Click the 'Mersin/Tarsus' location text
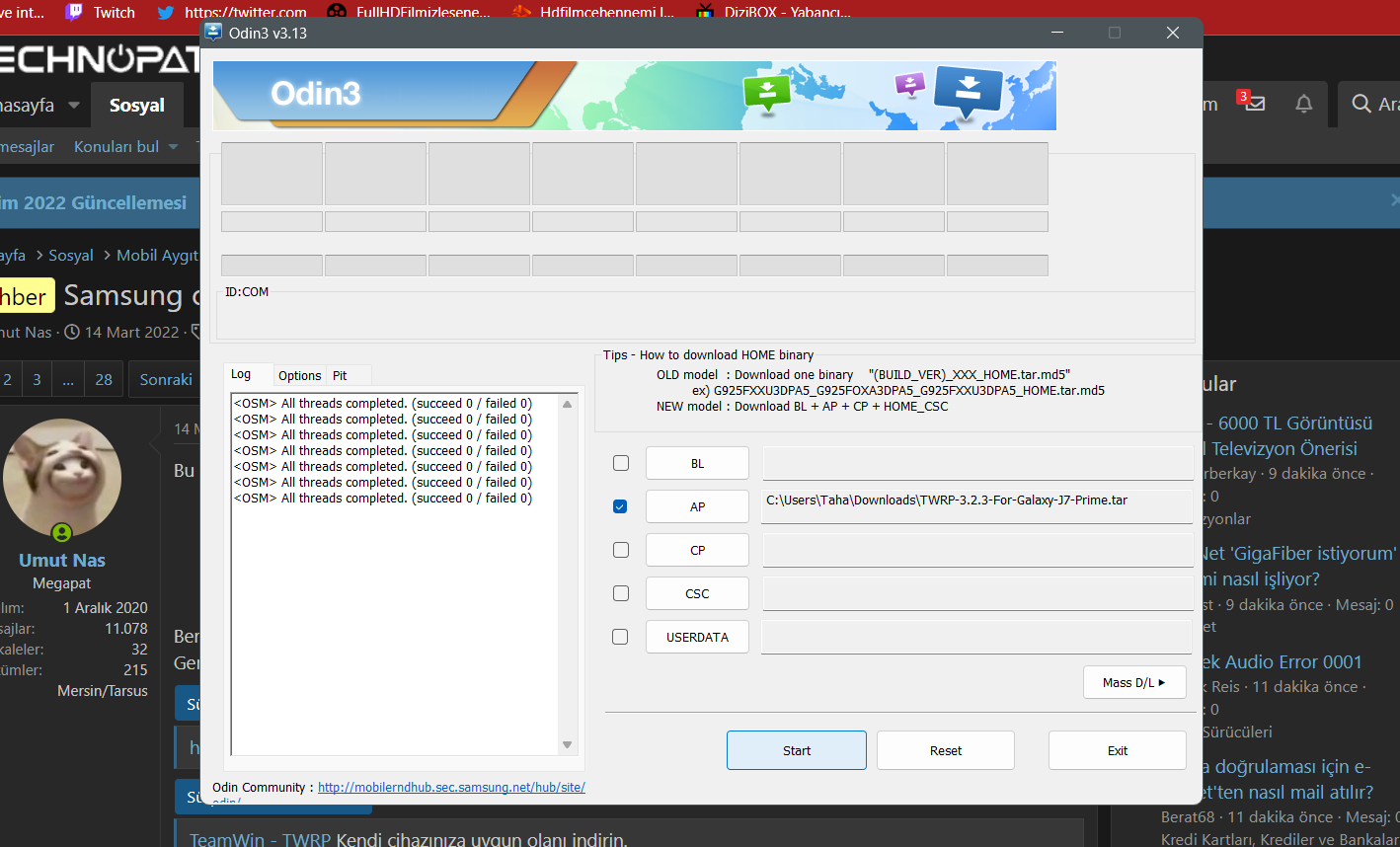 coord(103,690)
